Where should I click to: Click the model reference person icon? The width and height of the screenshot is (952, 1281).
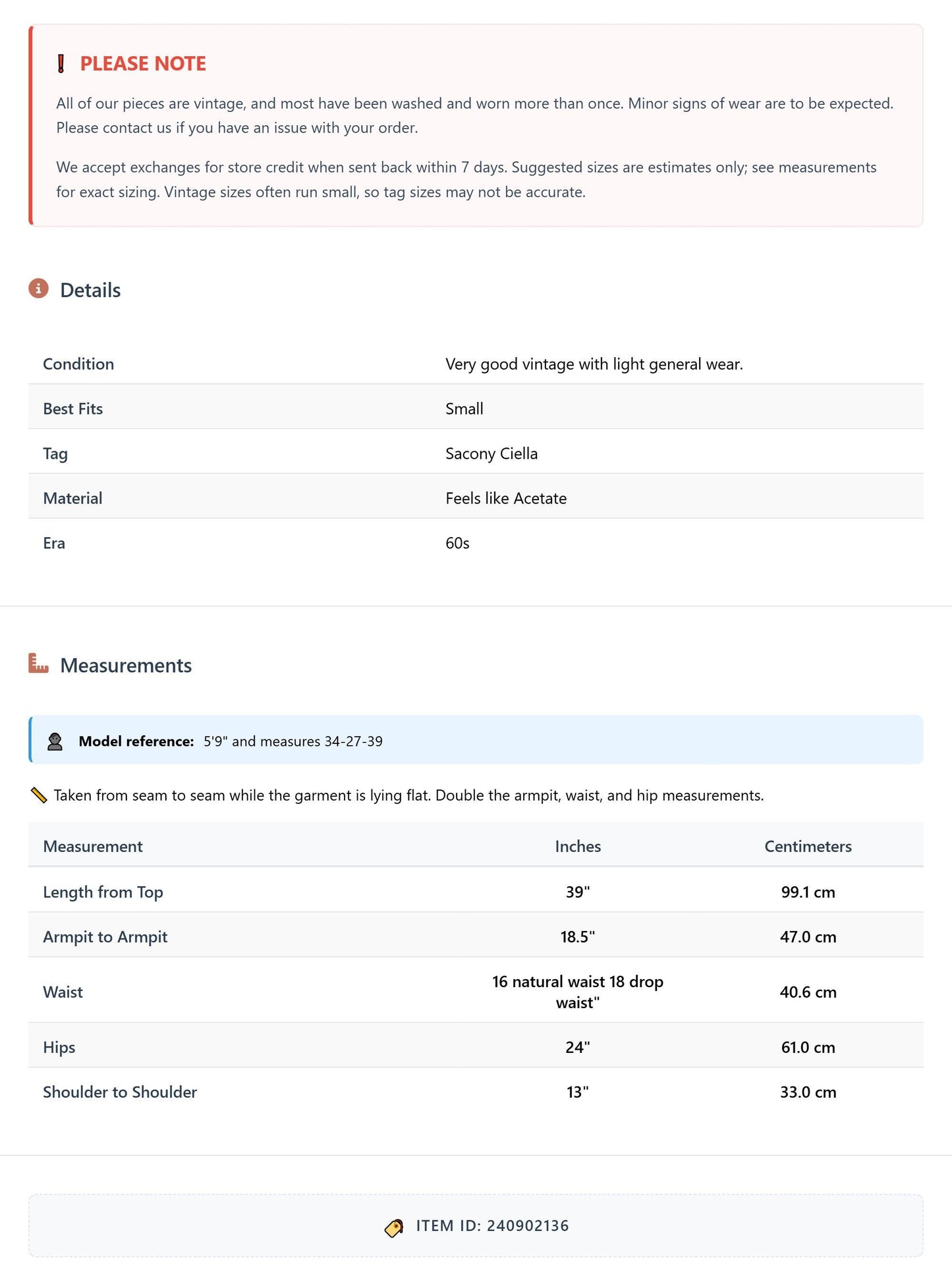pyautogui.click(x=55, y=741)
